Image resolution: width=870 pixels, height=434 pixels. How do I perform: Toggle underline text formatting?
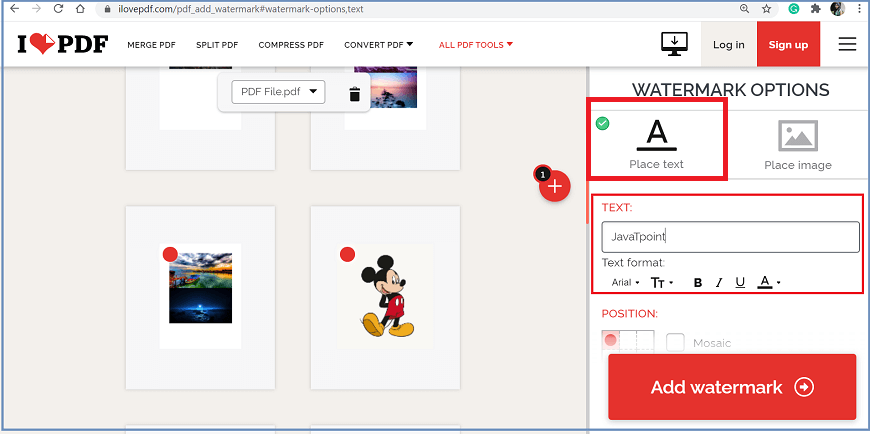point(740,282)
